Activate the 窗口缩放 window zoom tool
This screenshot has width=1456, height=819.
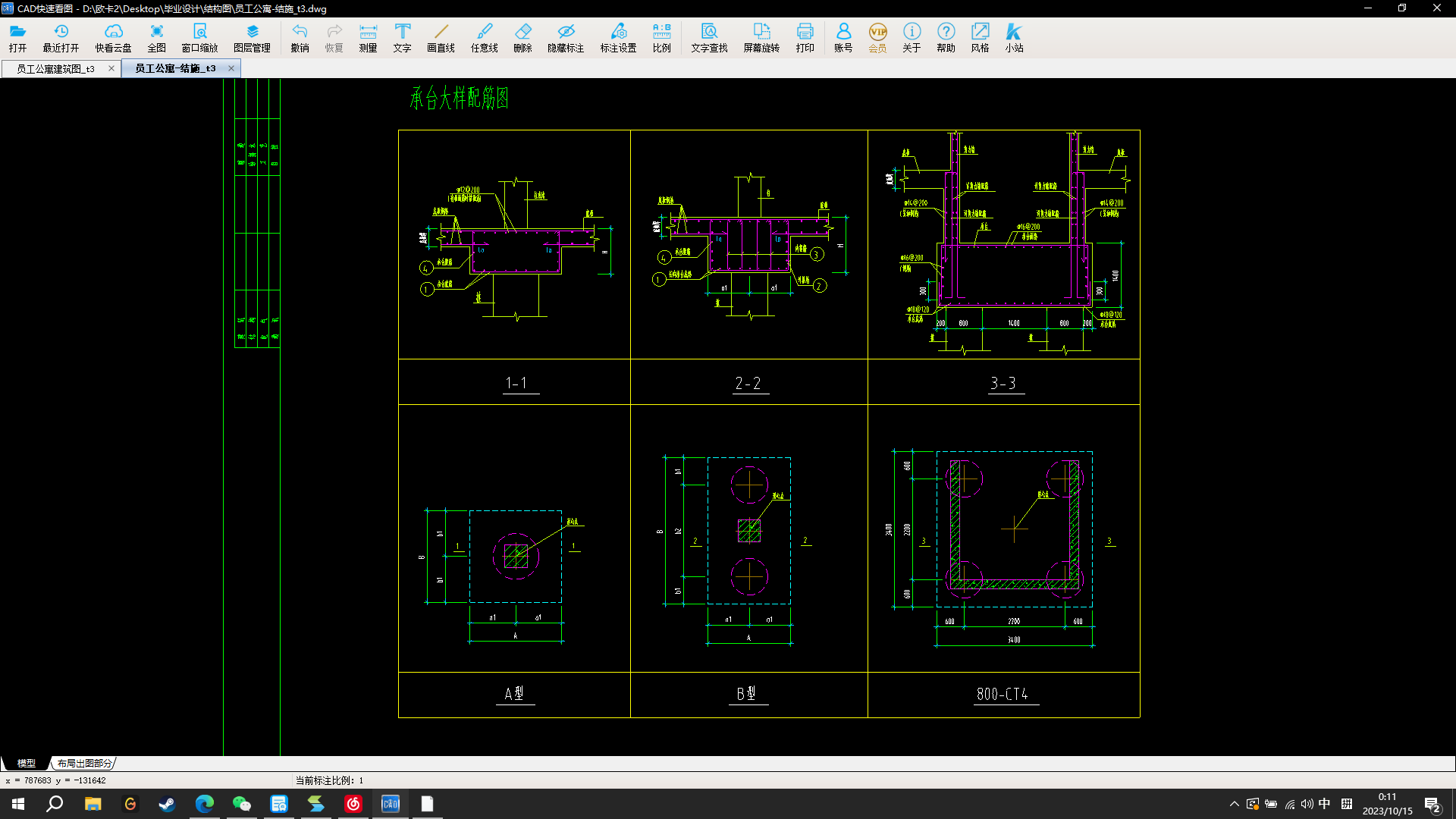[199, 37]
